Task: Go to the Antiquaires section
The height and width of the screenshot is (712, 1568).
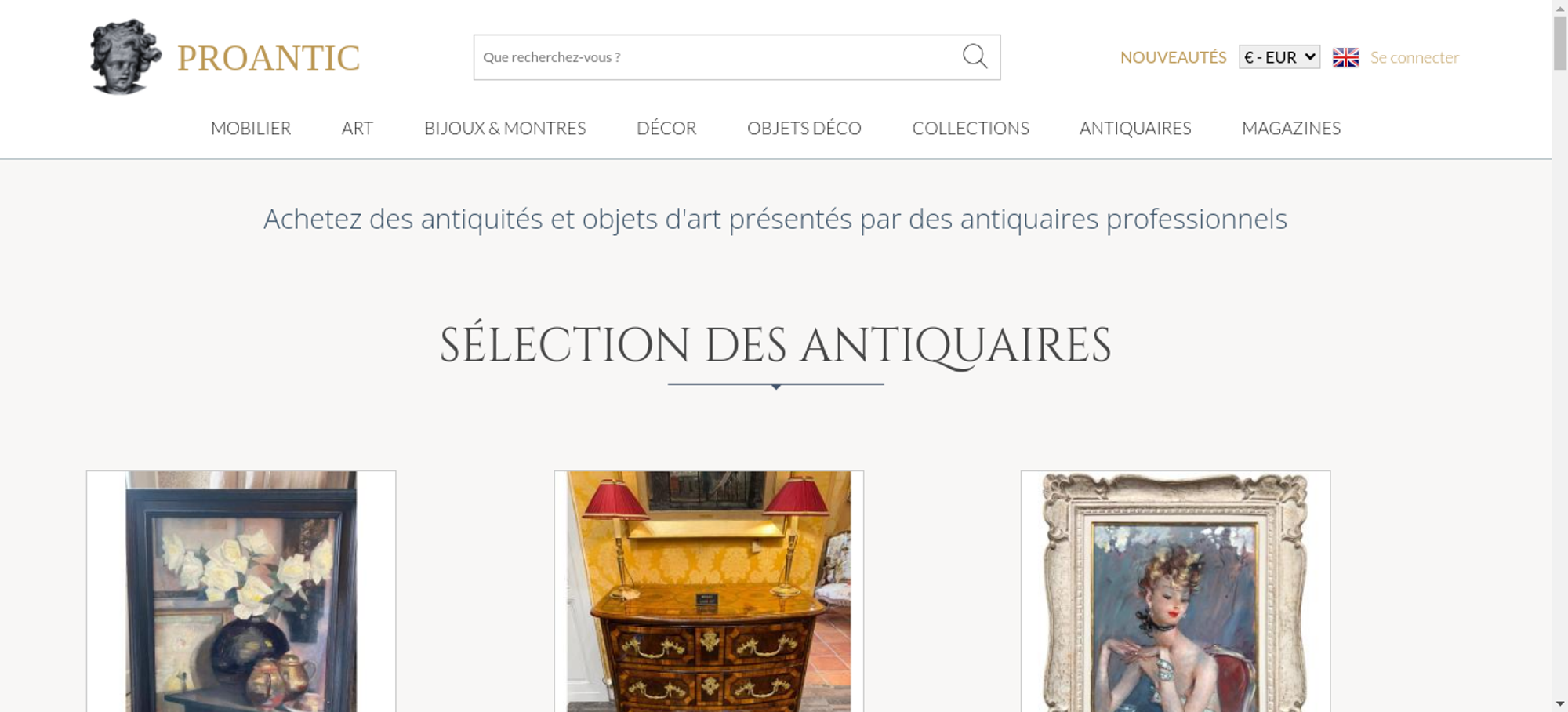Action: point(1135,128)
